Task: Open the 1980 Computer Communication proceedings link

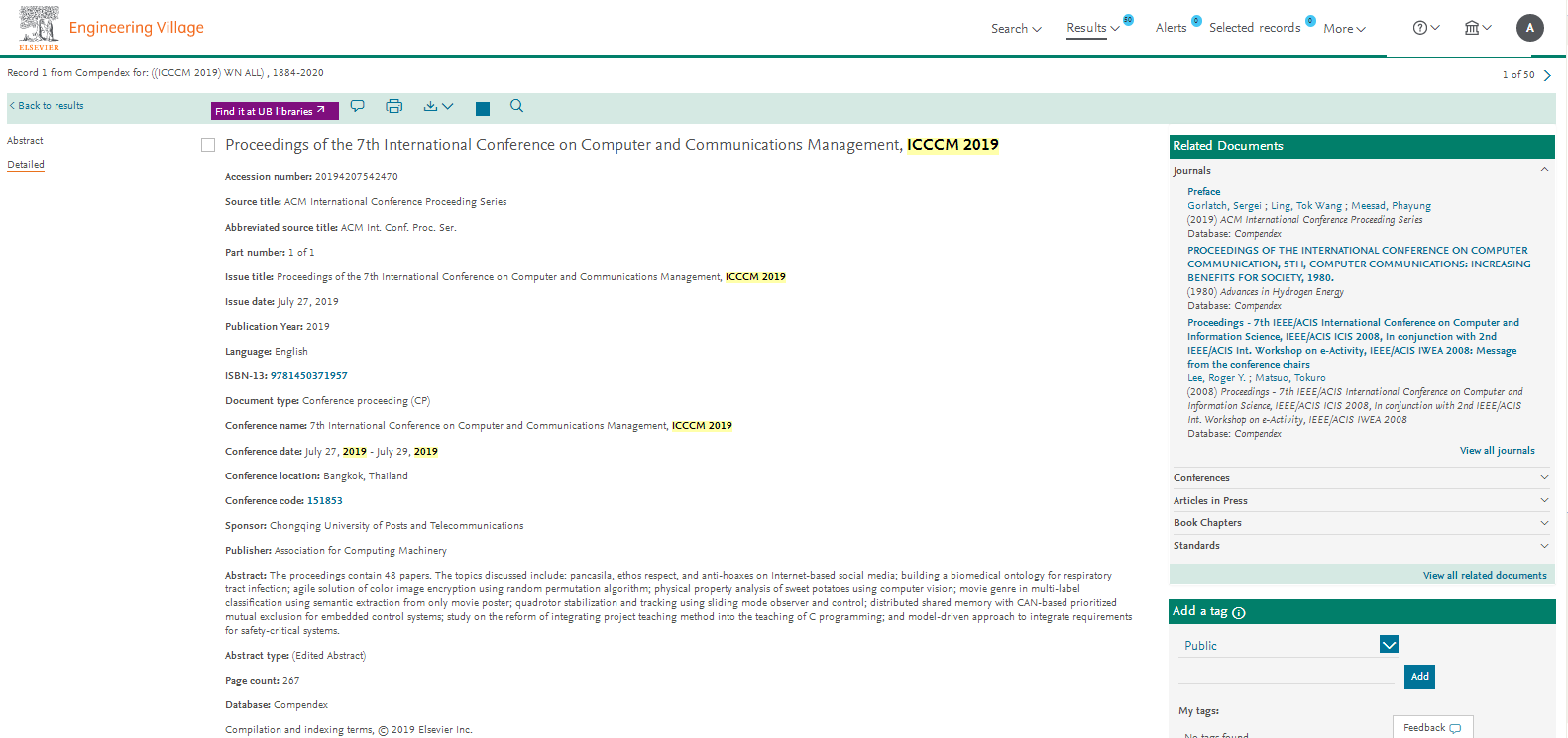Action: coord(1359,264)
